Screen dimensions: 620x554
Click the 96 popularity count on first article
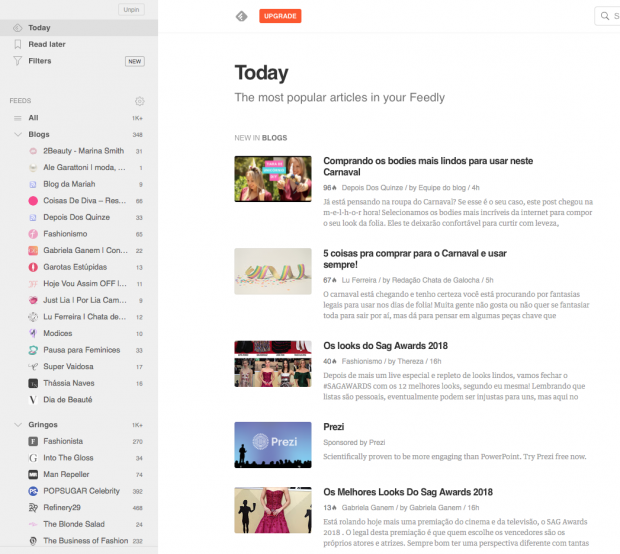coord(329,188)
